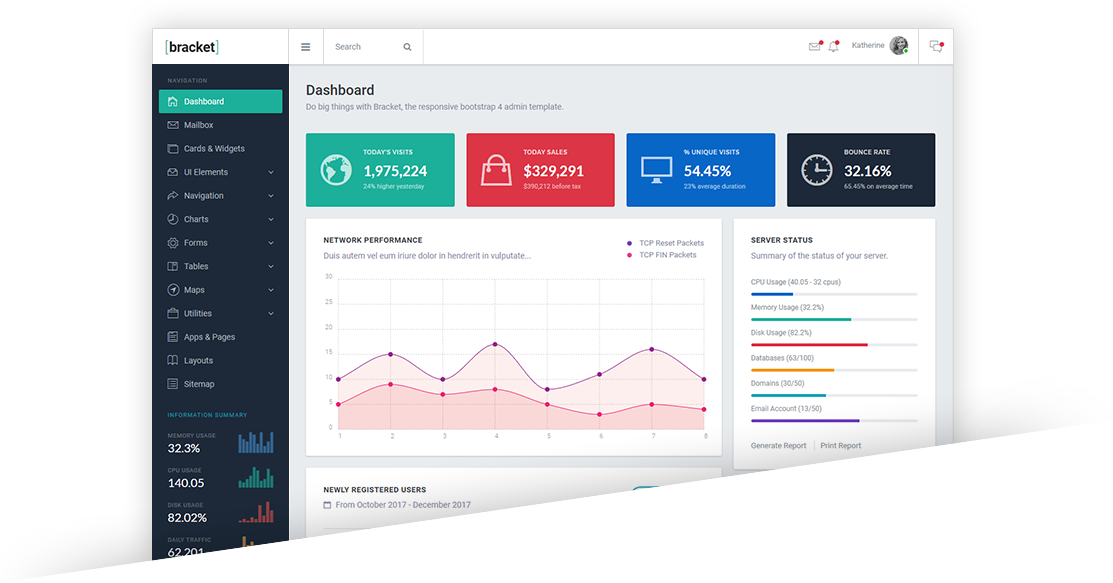Image resolution: width=1113 pixels, height=583 pixels.
Task: Open the bell notifications icon
Action: [833, 47]
